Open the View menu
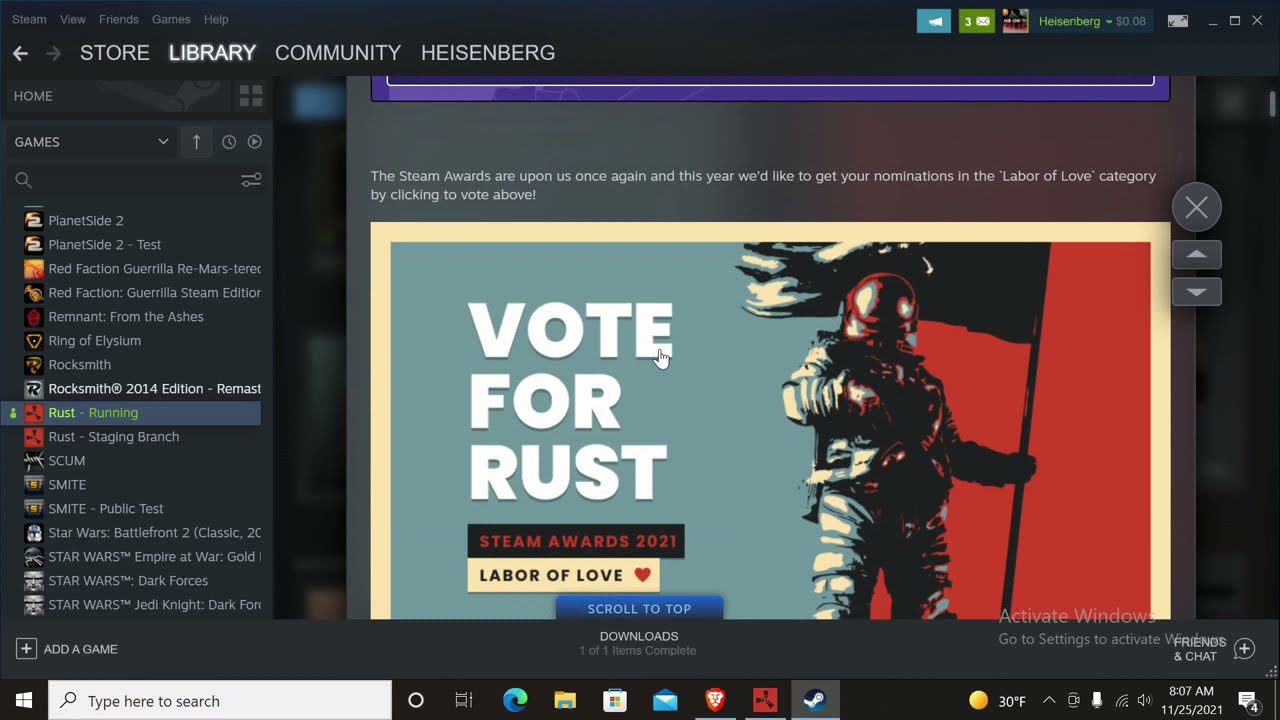 tap(73, 19)
